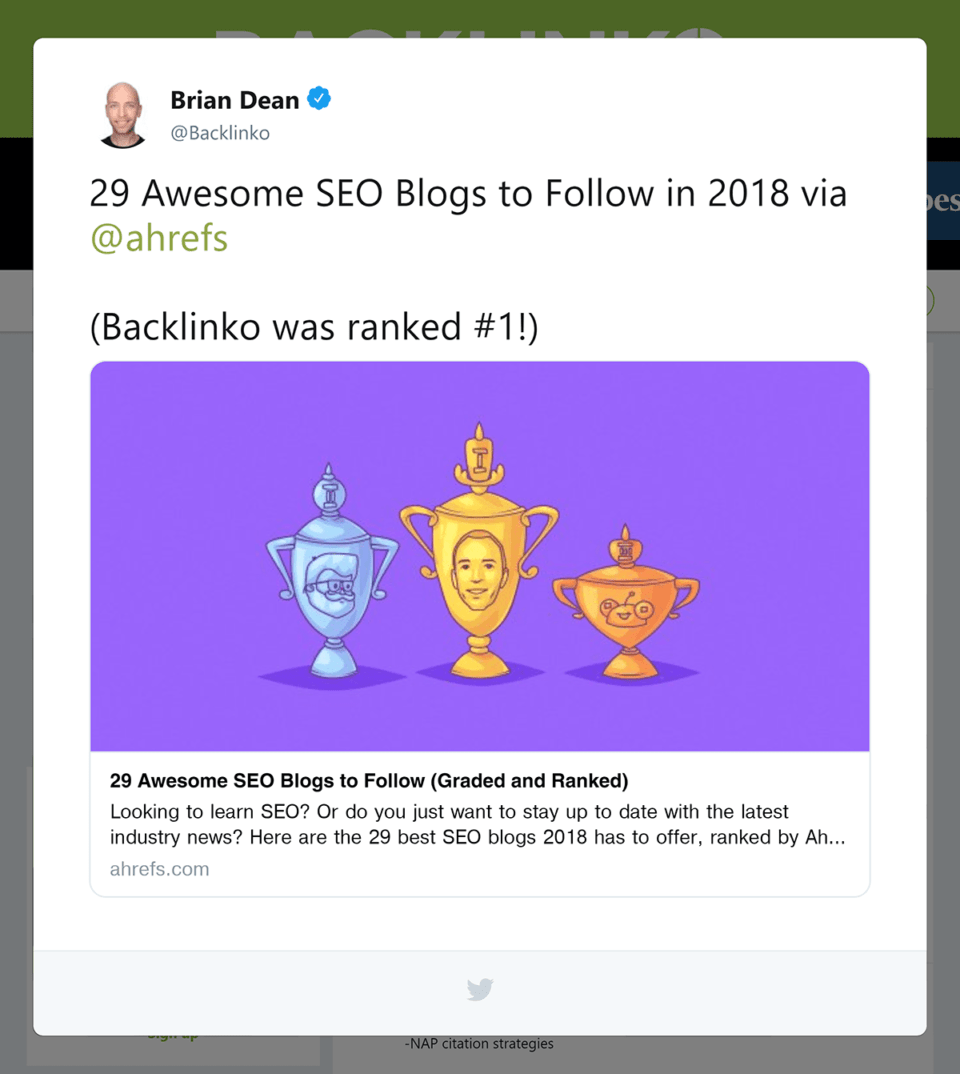Click the gold first-place trophy with Brian's face
The height and width of the screenshot is (1074, 960).
coord(479,570)
